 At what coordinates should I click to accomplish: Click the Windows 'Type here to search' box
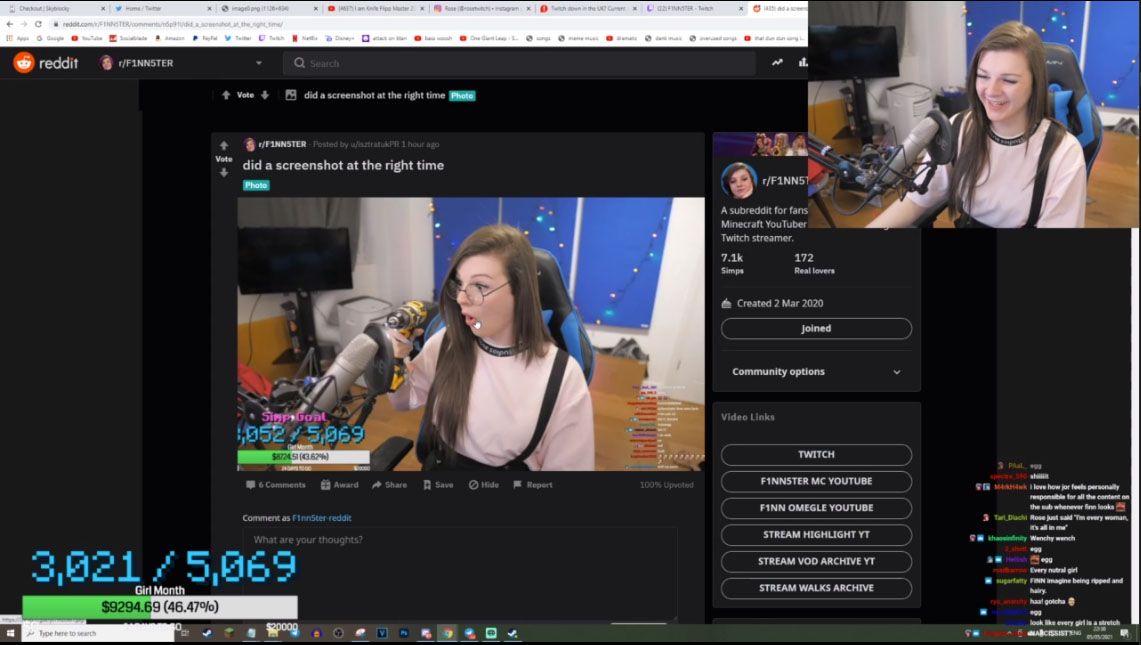tap(98, 633)
